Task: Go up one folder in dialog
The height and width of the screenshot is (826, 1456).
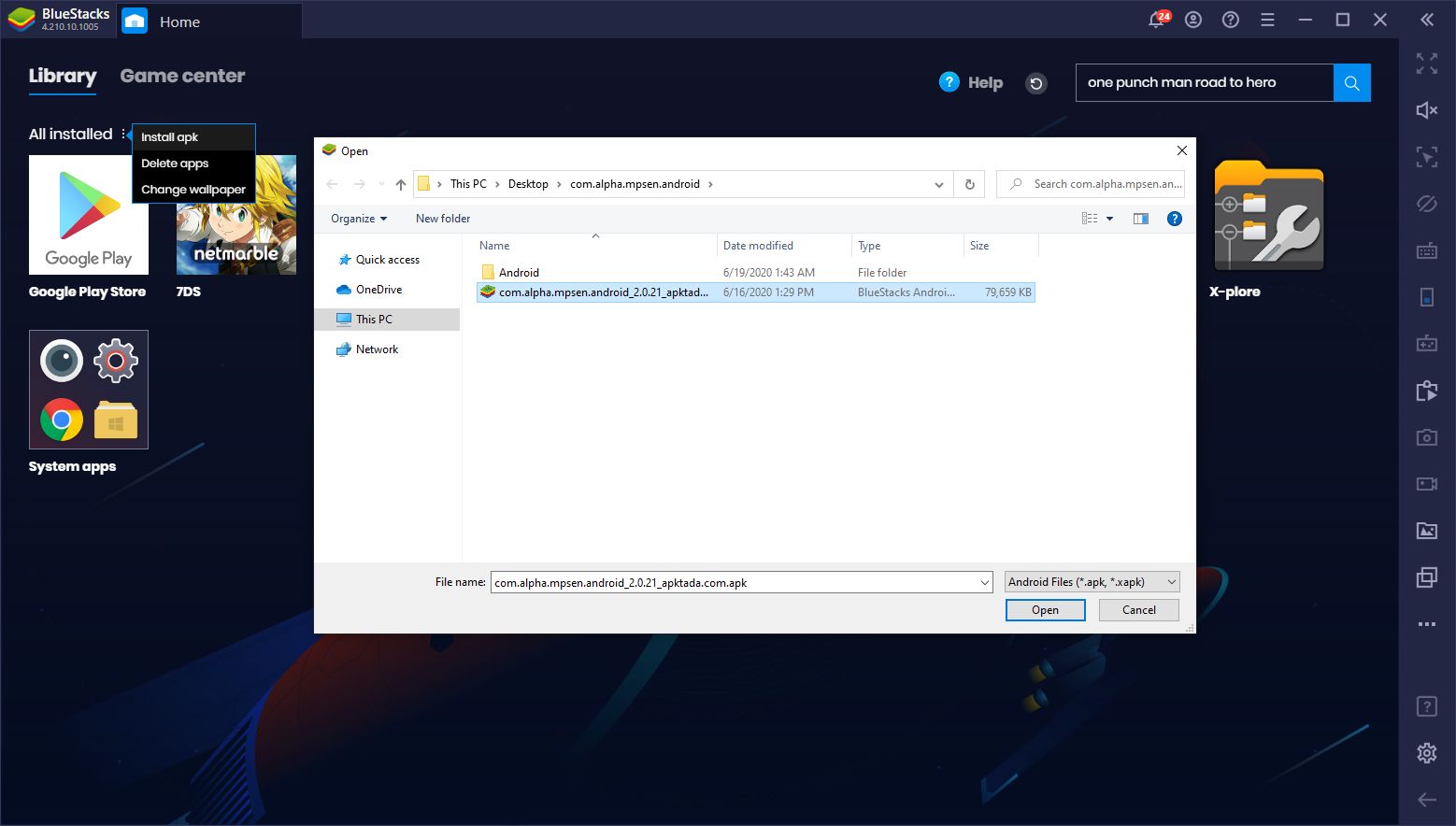Action: 401,184
